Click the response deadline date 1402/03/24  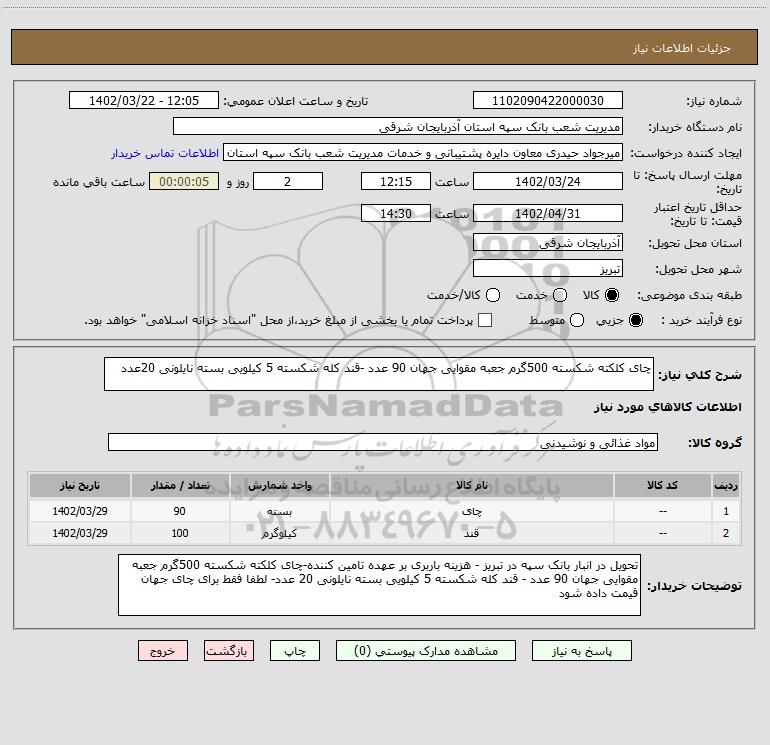click(x=548, y=181)
